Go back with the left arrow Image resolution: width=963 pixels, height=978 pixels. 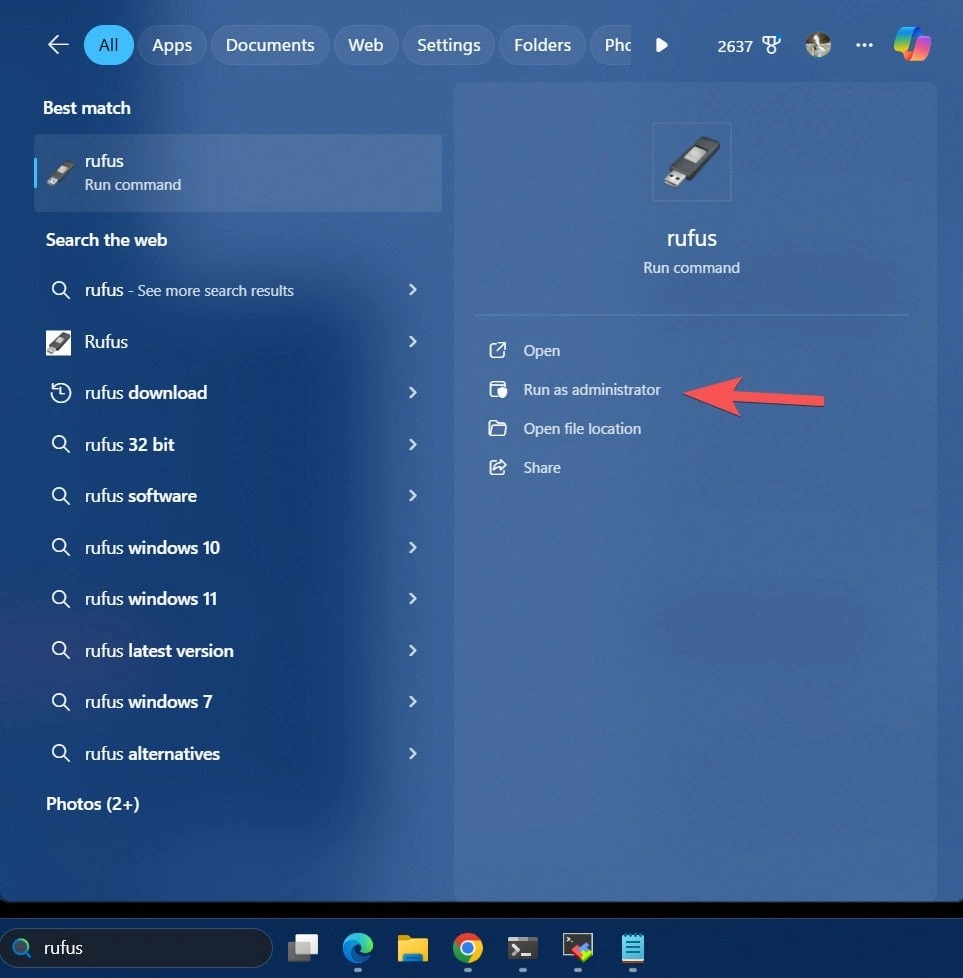tap(58, 45)
